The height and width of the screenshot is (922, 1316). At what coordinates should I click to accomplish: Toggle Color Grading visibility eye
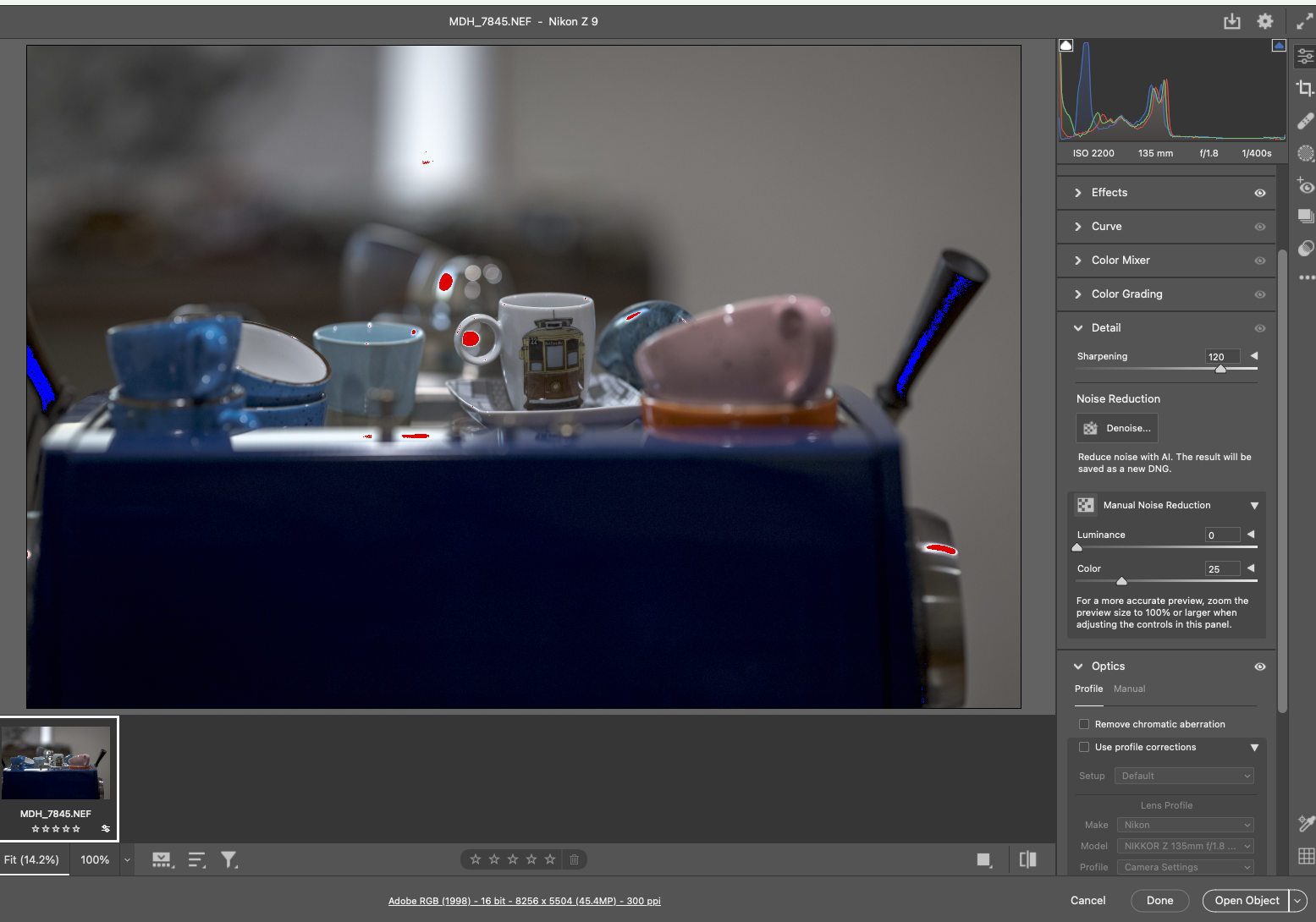pos(1260,294)
